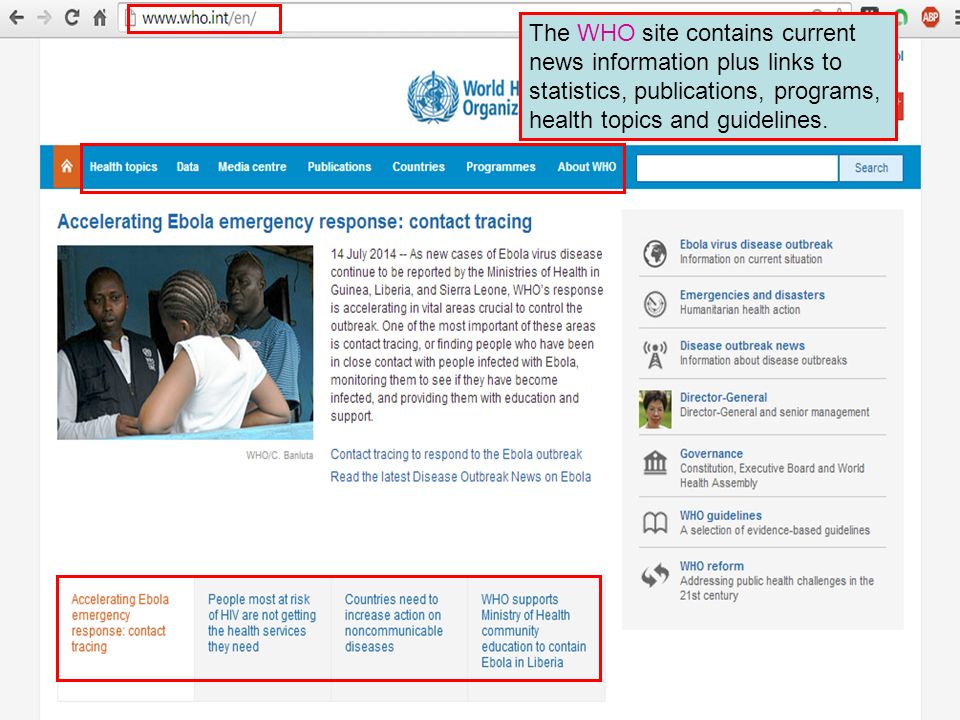960x720 pixels.
Task: Click the Search button
Action: [871, 168]
